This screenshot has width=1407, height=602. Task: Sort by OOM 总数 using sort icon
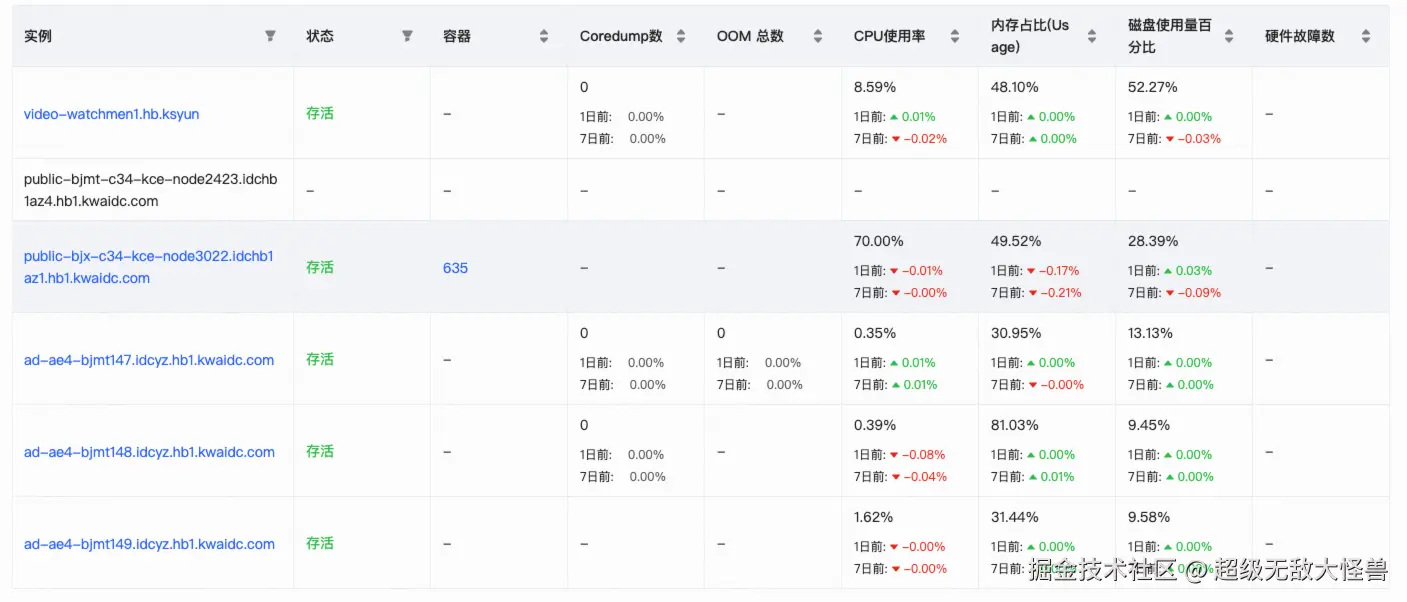pos(818,36)
